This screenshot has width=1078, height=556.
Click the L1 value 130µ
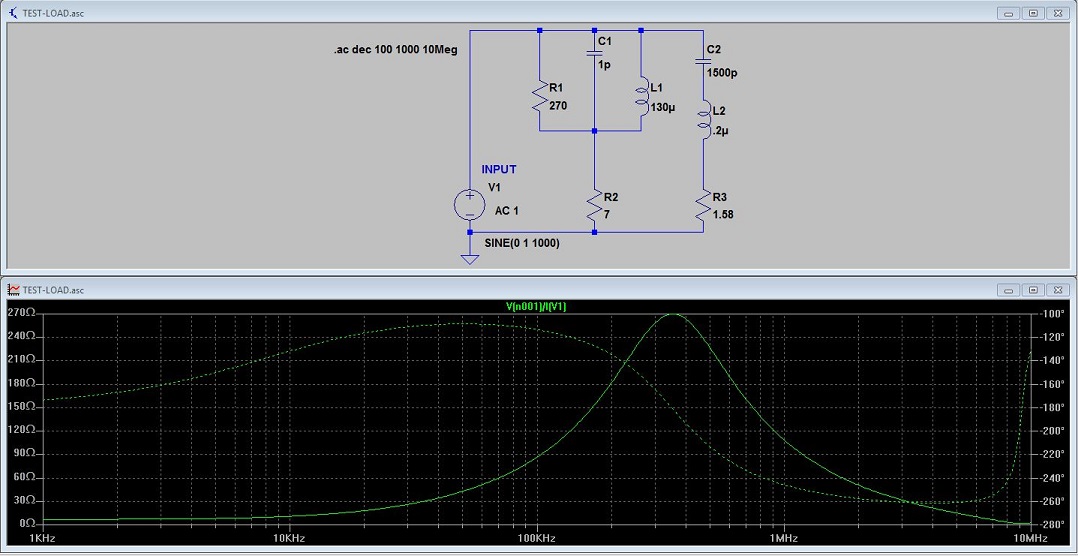pos(665,107)
